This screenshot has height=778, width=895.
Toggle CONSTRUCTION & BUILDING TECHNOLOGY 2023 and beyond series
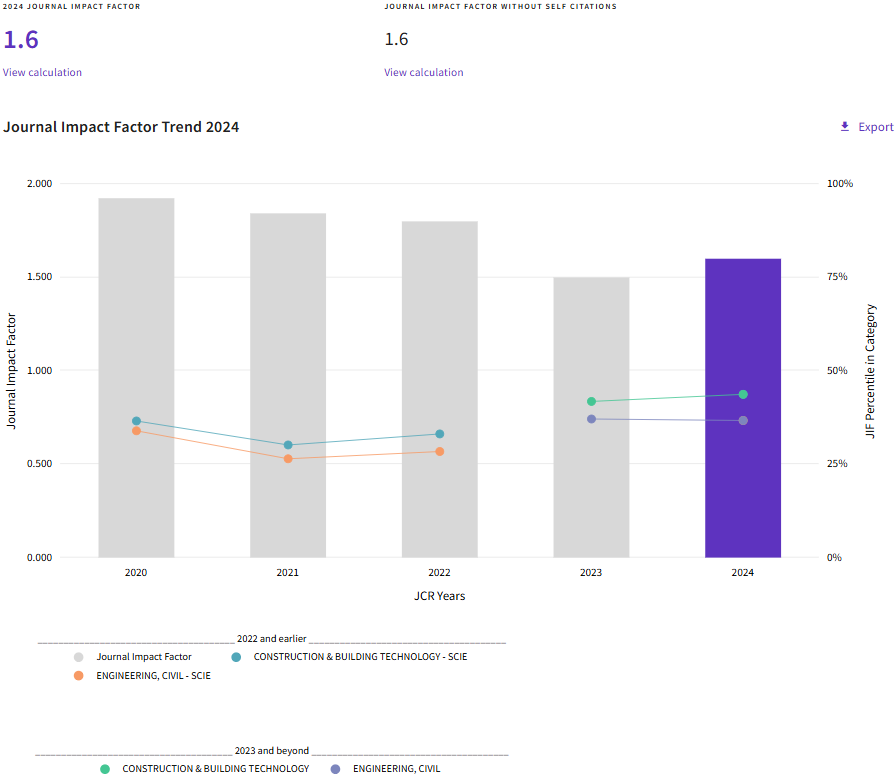coord(215,769)
